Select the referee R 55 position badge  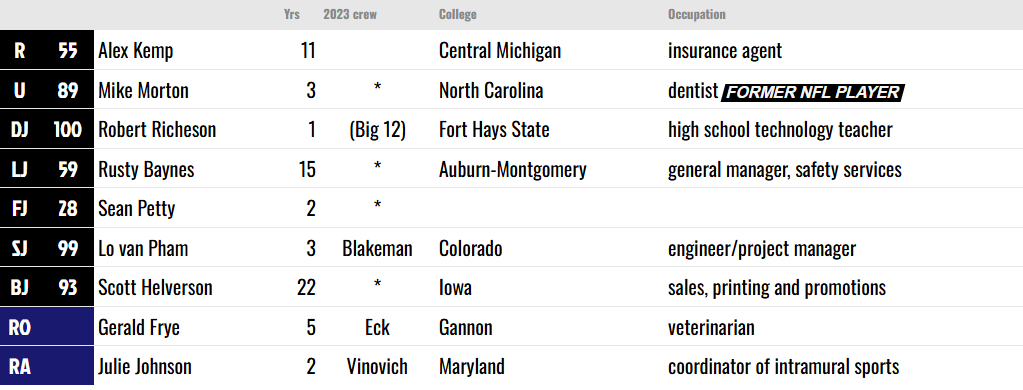[47, 50]
